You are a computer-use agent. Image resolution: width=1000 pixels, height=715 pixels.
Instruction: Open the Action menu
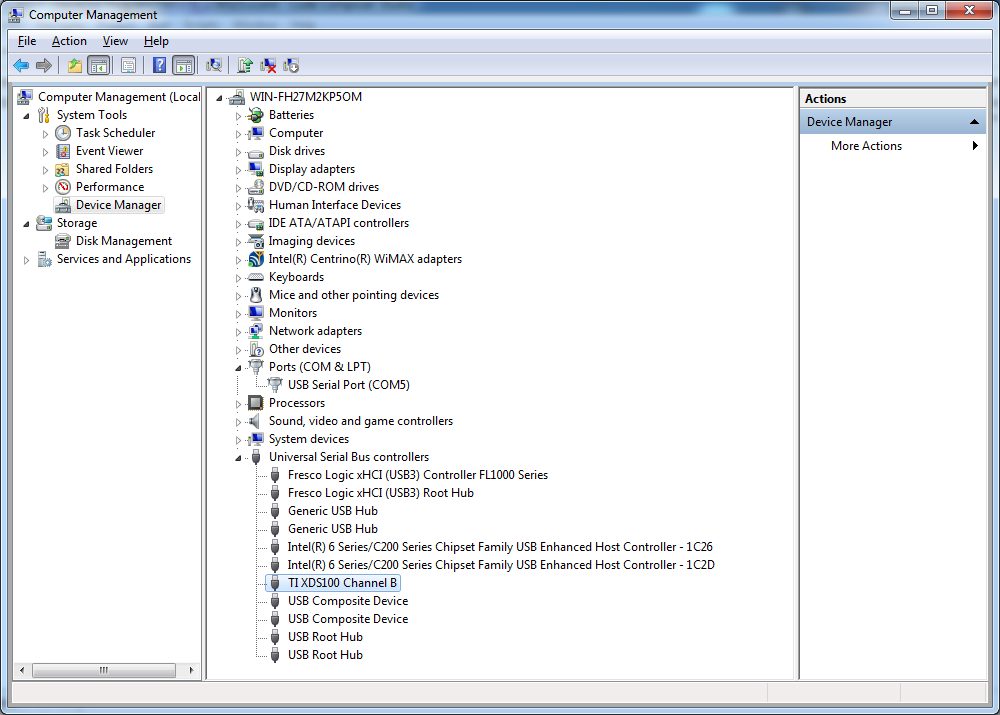pos(68,41)
